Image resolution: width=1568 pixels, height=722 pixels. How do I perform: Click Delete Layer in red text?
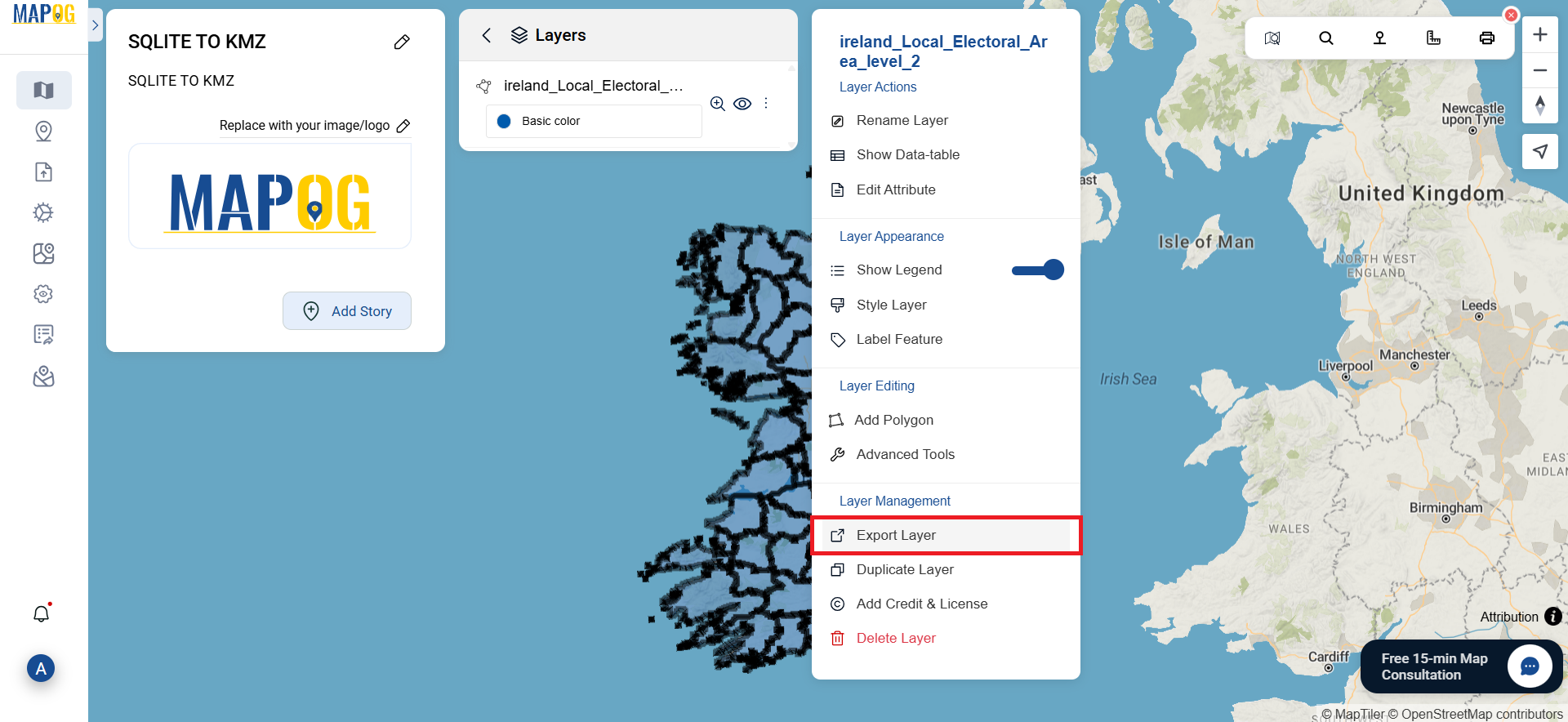[896, 638]
